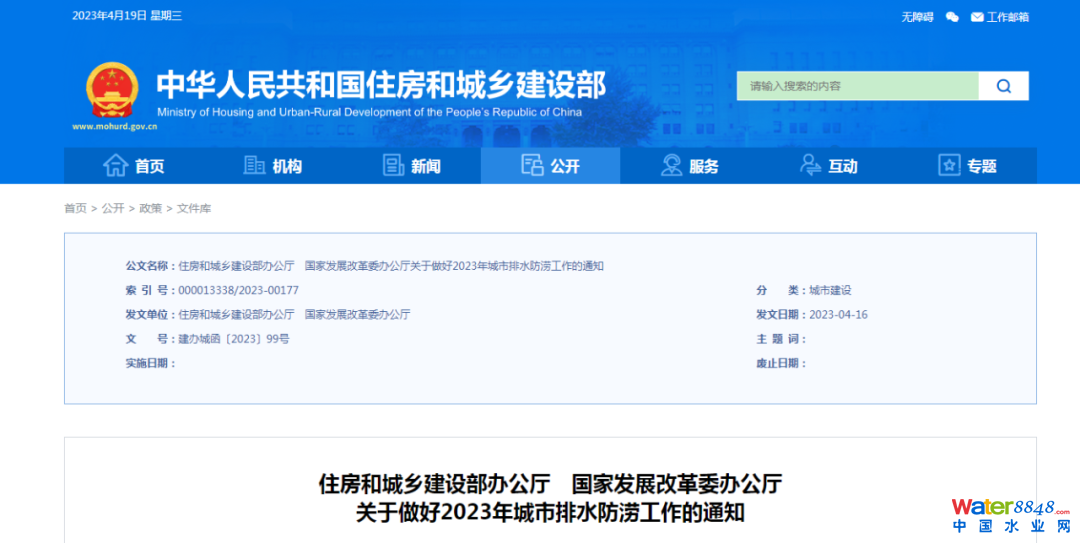Open the 工作邮箱 envelope icon
This screenshot has width=1080, height=543.
click(977, 17)
